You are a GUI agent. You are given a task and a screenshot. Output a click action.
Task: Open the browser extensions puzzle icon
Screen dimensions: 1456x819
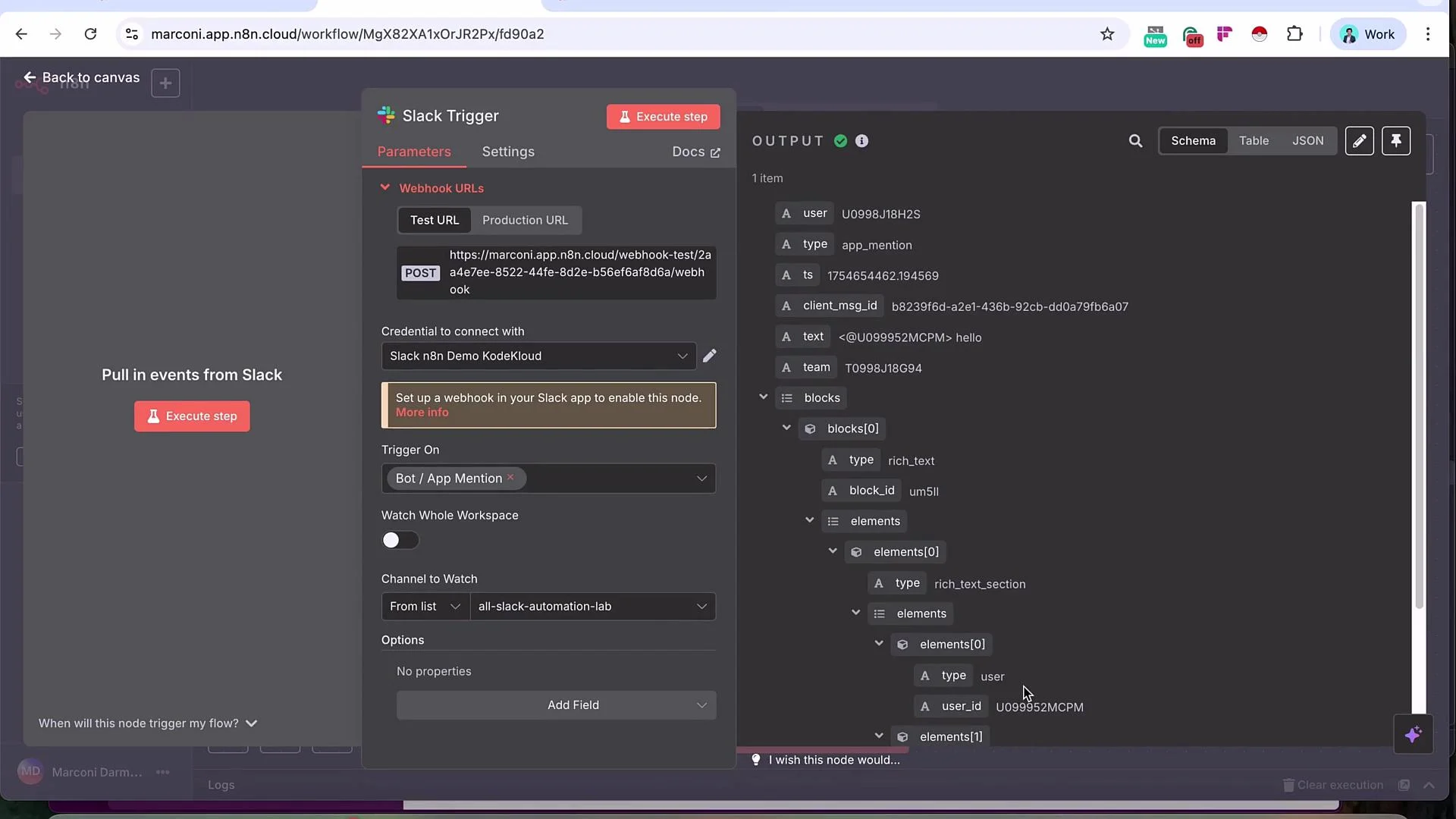[x=1294, y=34]
